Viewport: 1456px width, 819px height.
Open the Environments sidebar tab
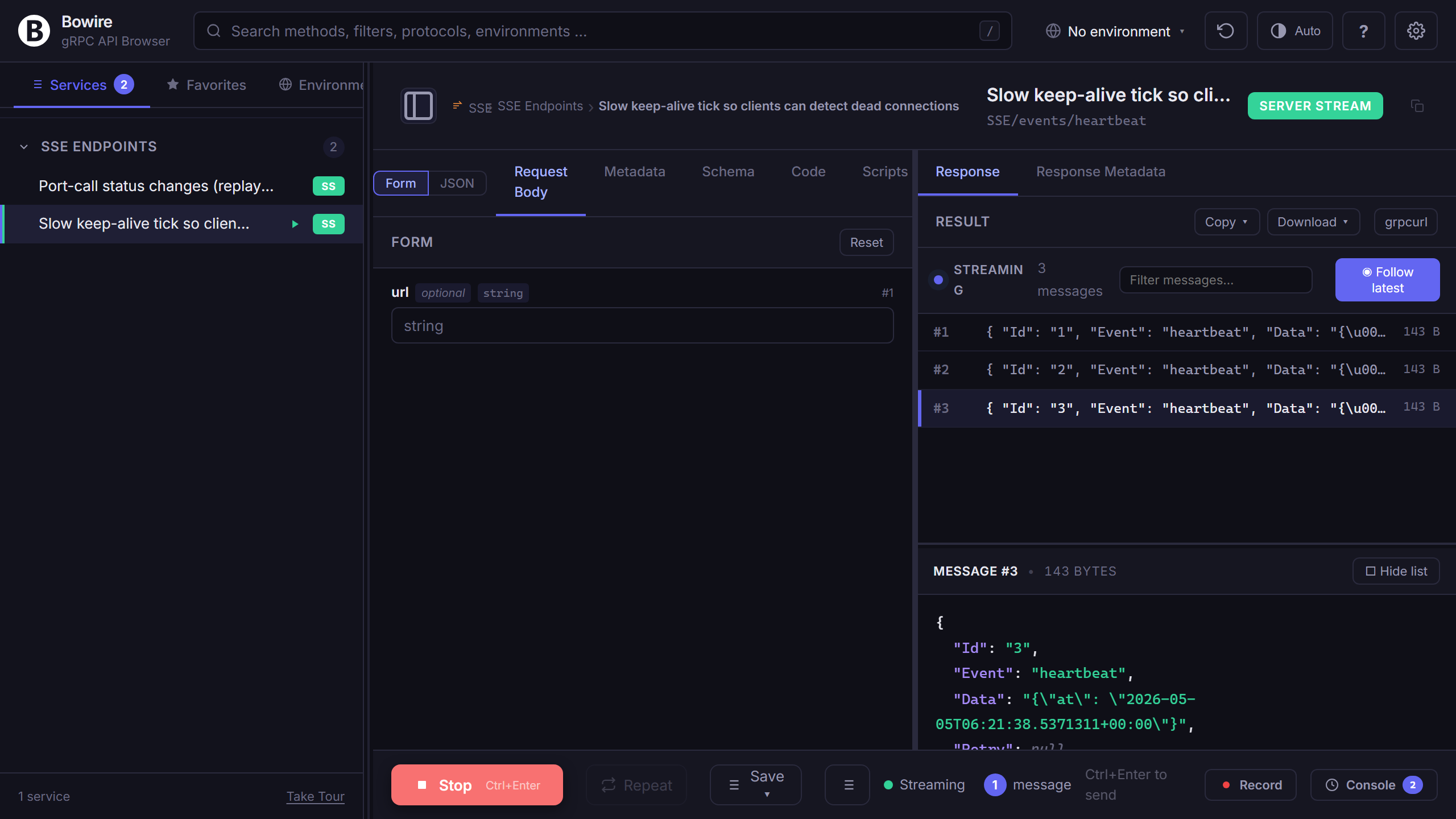(321, 85)
